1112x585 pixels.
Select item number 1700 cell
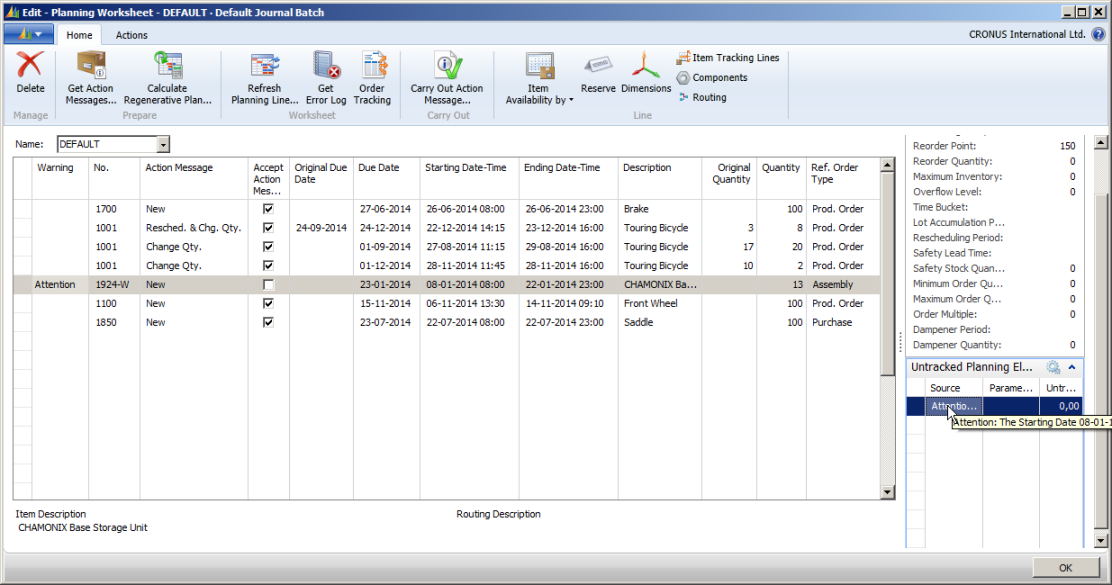(x=106, y=208)
